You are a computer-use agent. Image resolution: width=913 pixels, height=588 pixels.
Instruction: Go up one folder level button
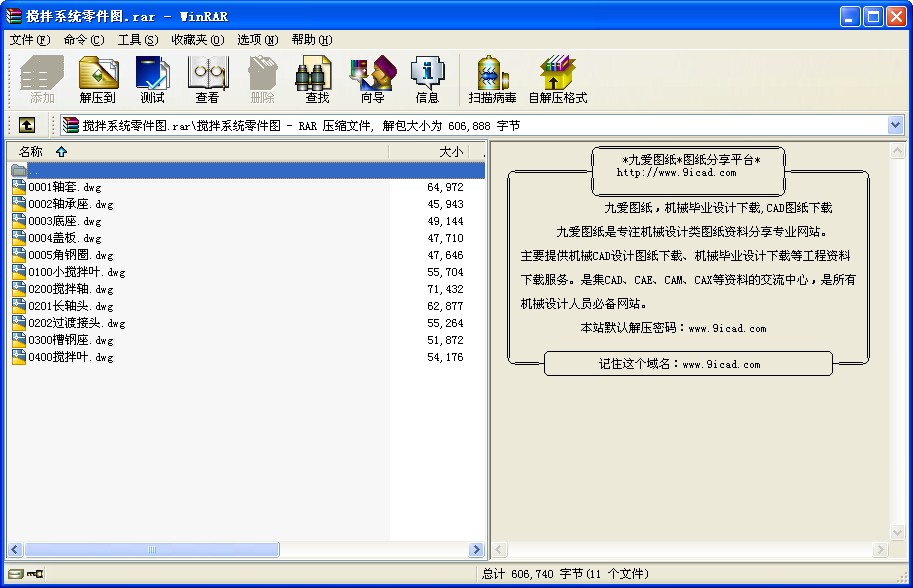27,125
